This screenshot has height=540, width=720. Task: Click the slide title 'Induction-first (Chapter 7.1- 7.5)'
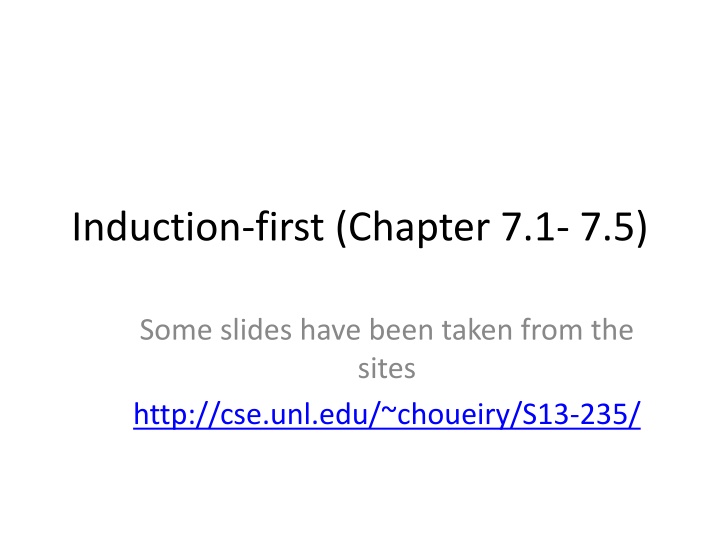[x=360, y=227]
